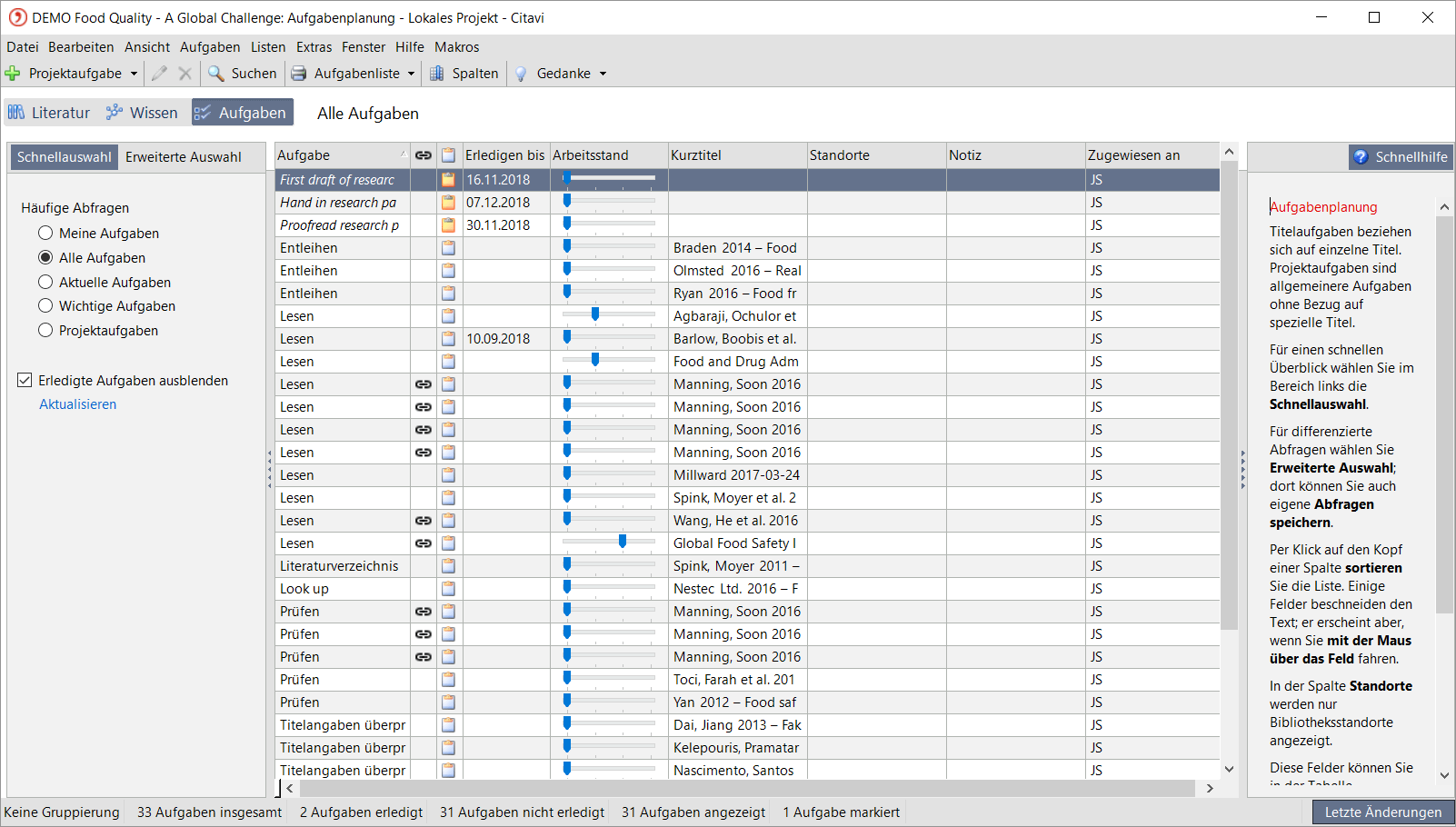The width and height of the screenshot is (1456, 827).
Task: Click the Schnellauswahl tab button
Action: [x=65, y=157]
